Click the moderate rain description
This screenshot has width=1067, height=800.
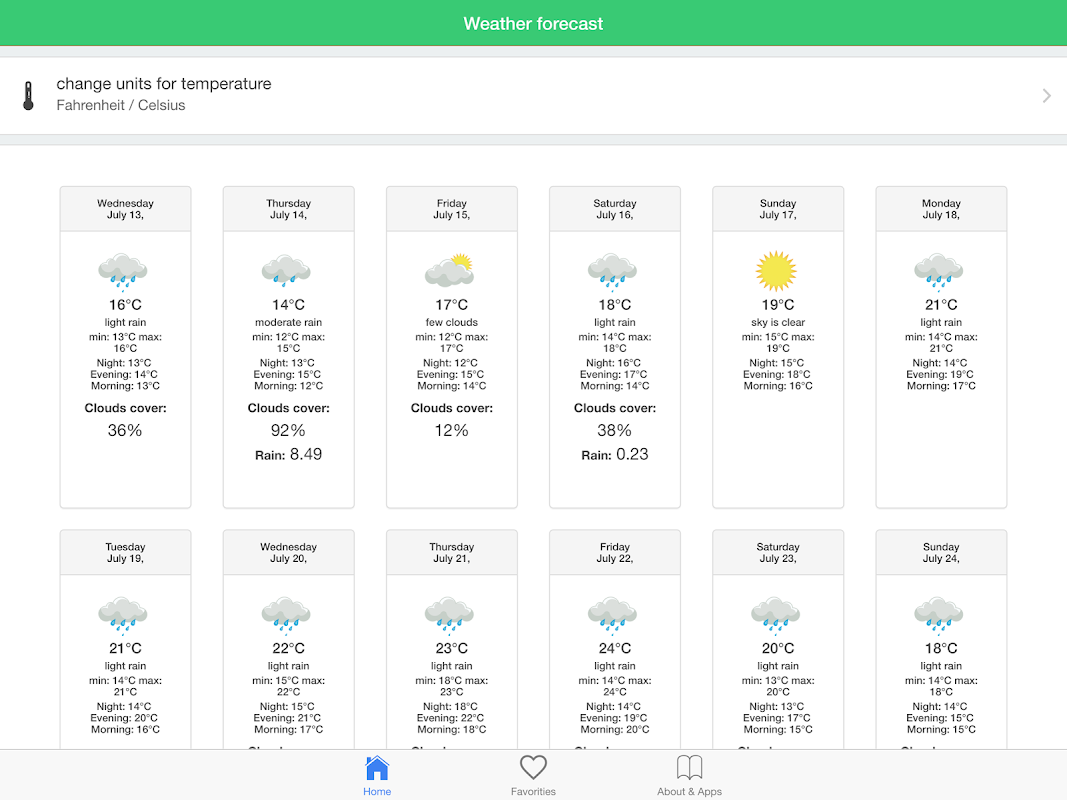click(x=289, y=322)
